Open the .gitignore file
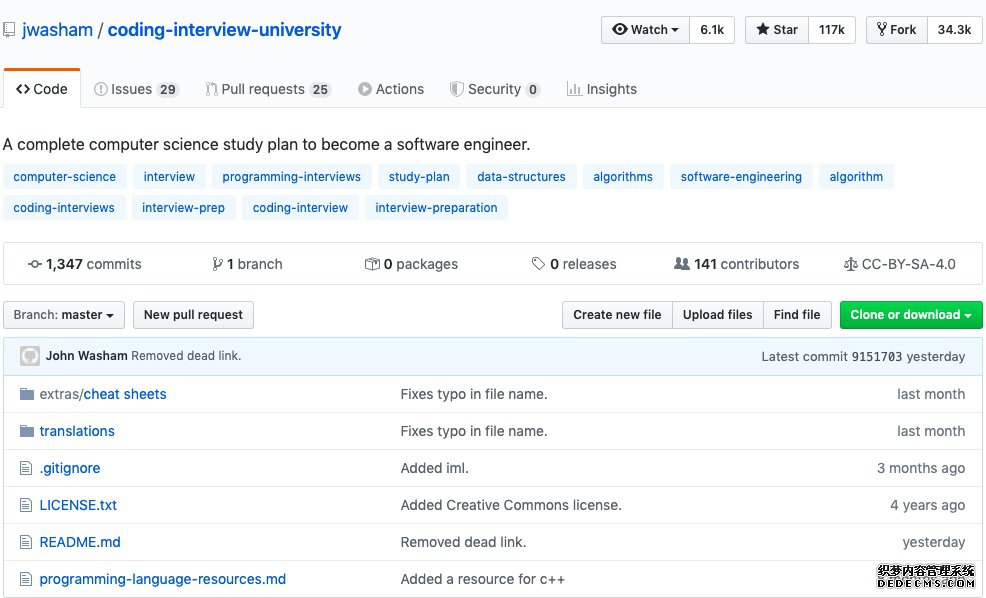This screenshot has width=986, height=598. [x=70, y=468]
